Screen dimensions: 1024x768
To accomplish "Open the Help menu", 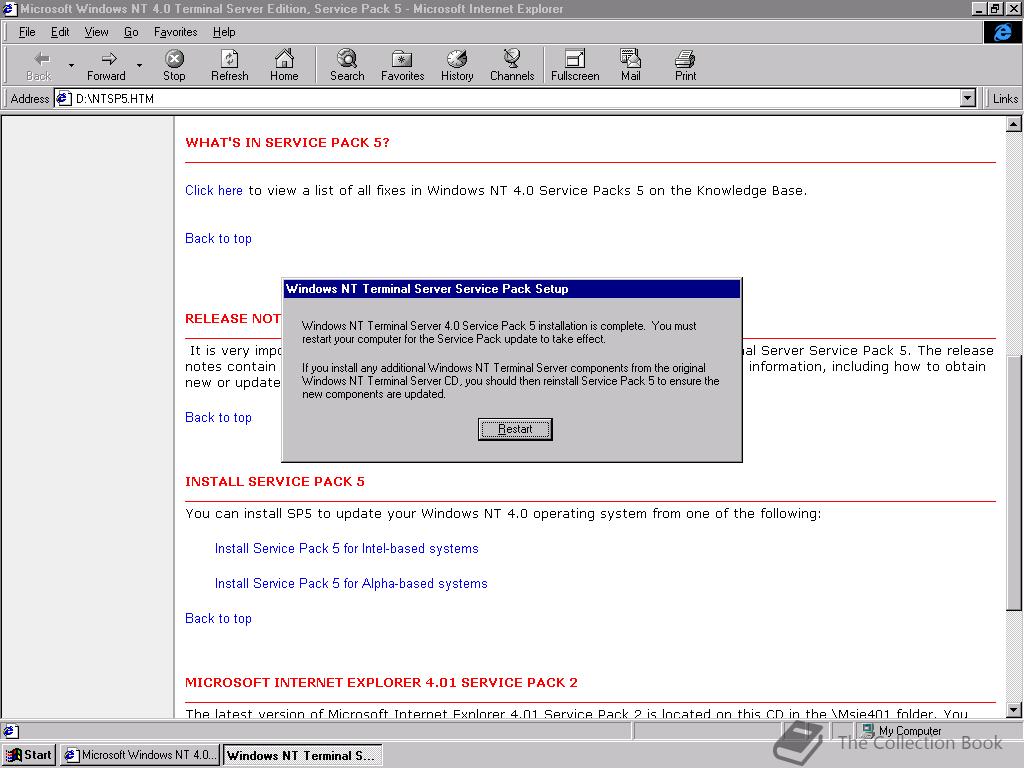I will pyautogui.click(x=224, y=32).
